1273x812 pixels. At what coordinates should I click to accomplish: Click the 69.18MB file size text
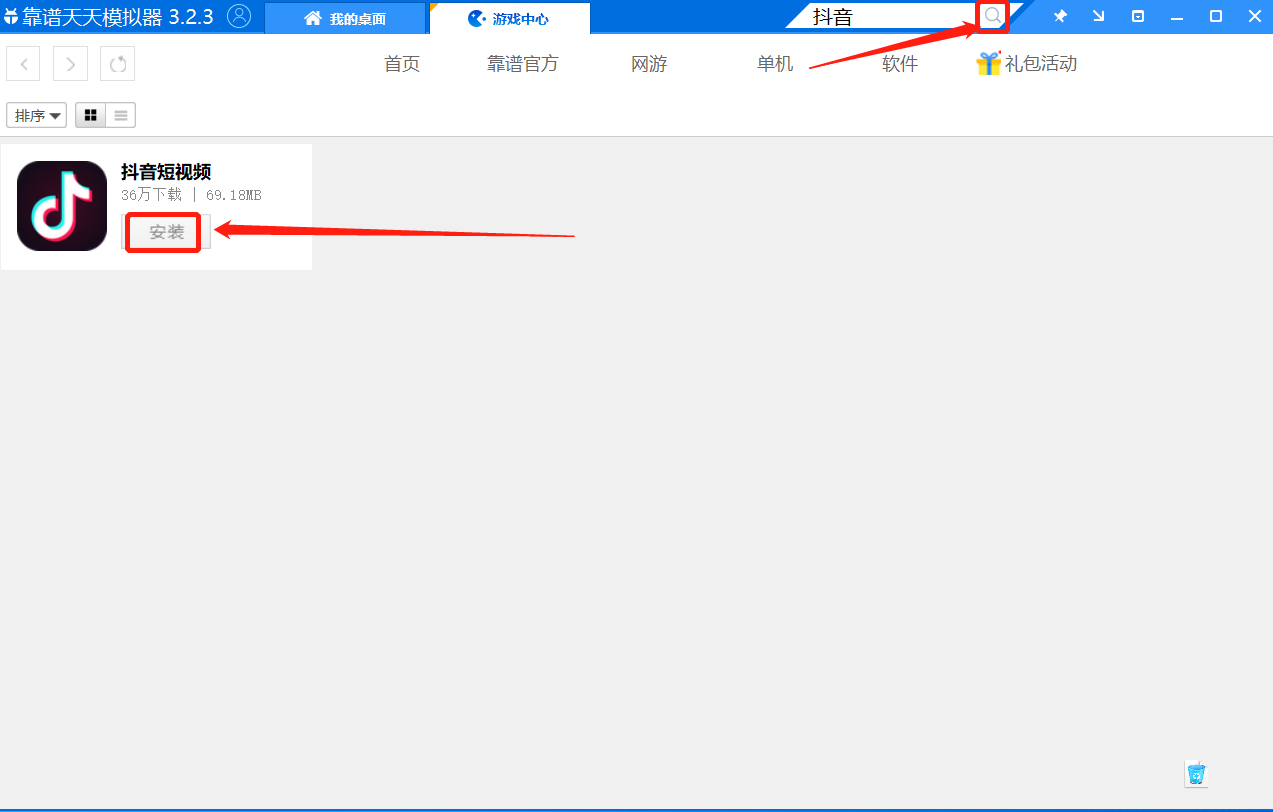tap(234, 195)
